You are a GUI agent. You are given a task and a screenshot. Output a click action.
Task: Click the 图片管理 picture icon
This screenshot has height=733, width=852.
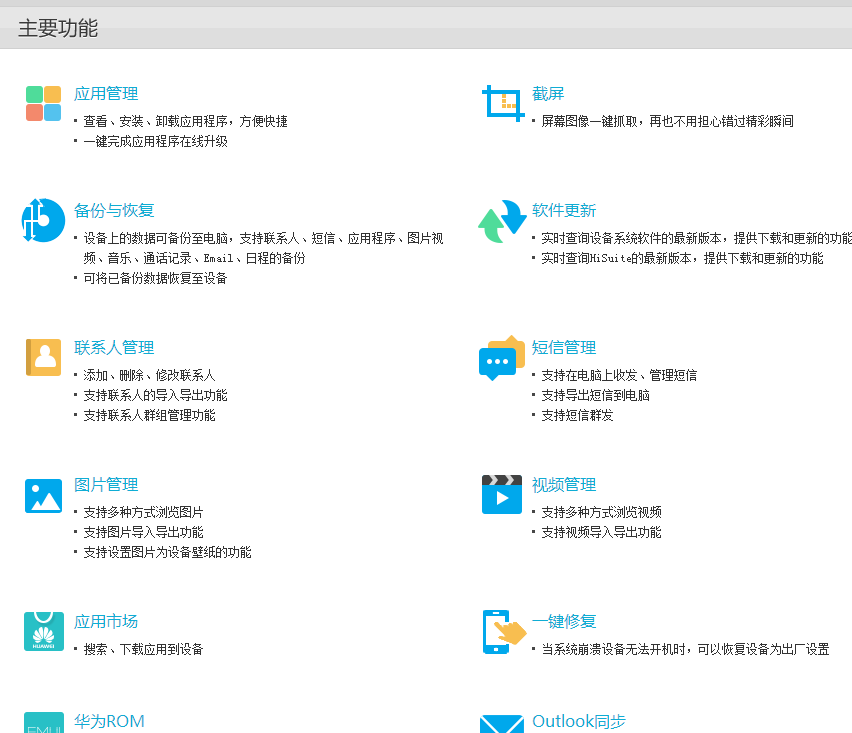43,496
